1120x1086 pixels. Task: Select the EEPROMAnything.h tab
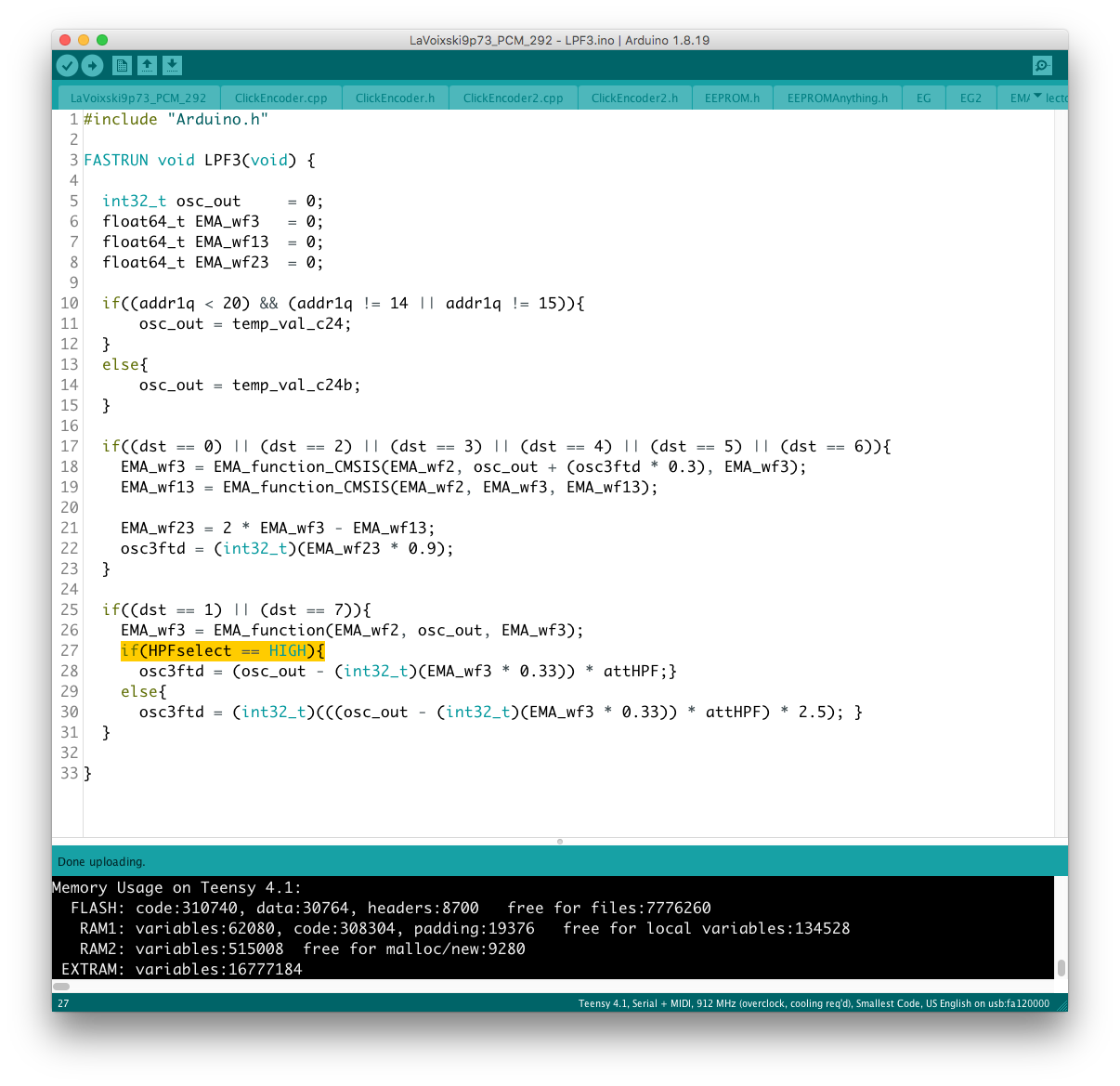[x=837, y=98]
